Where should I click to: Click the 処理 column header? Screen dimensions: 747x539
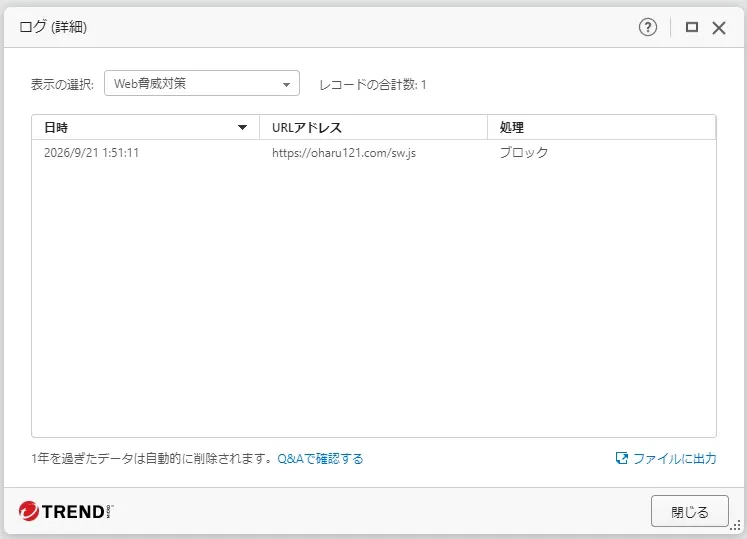(x=602, y=127)
